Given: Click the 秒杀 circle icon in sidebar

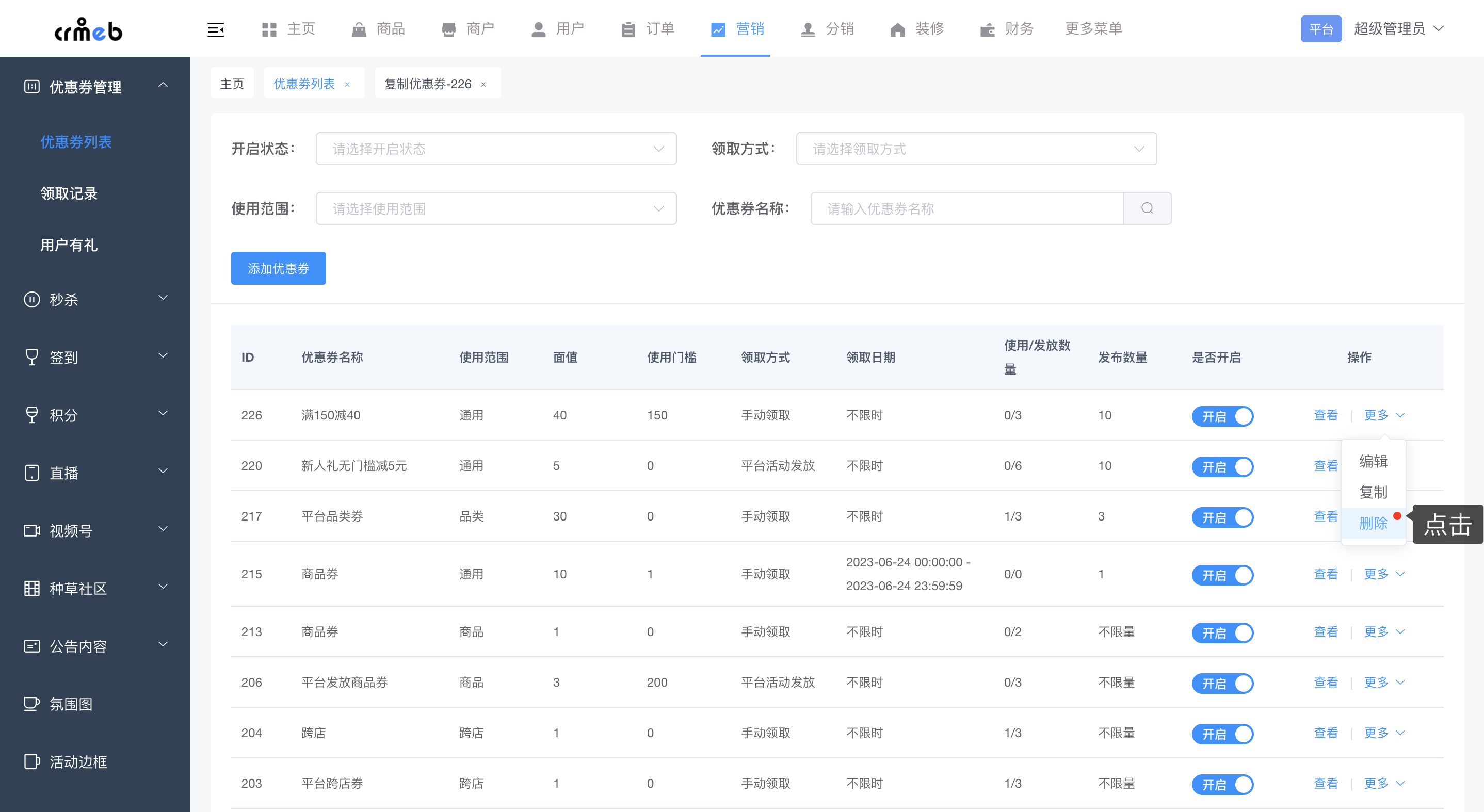Looking at the screenshot, I should tap(31, 299).
